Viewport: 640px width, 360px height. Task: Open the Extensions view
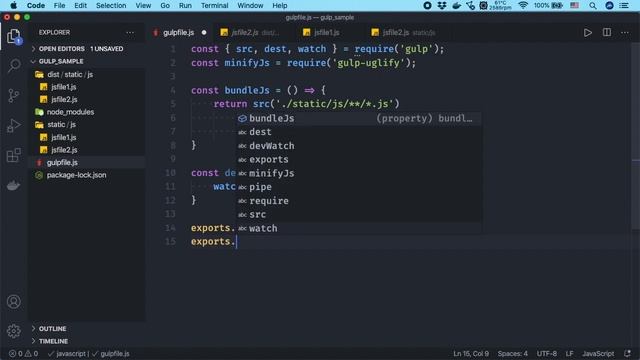[x=14, y=155]
